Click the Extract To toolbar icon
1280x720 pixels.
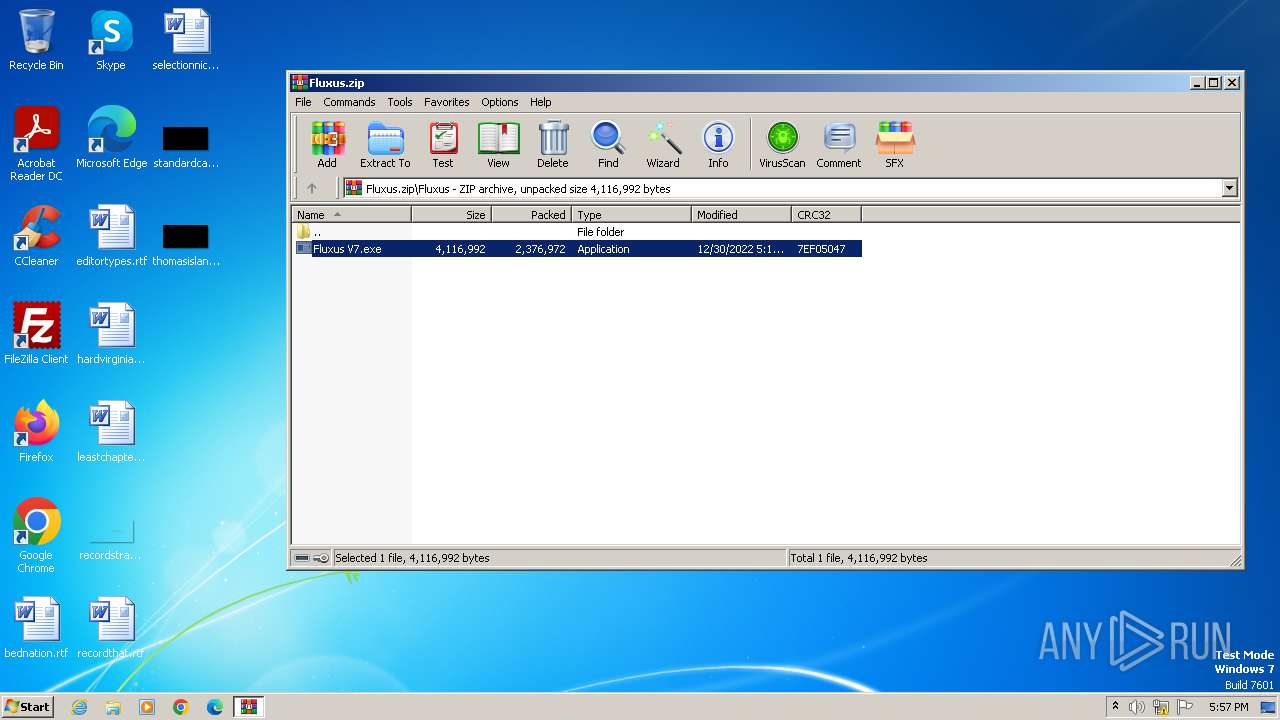[x=385, y=145]
